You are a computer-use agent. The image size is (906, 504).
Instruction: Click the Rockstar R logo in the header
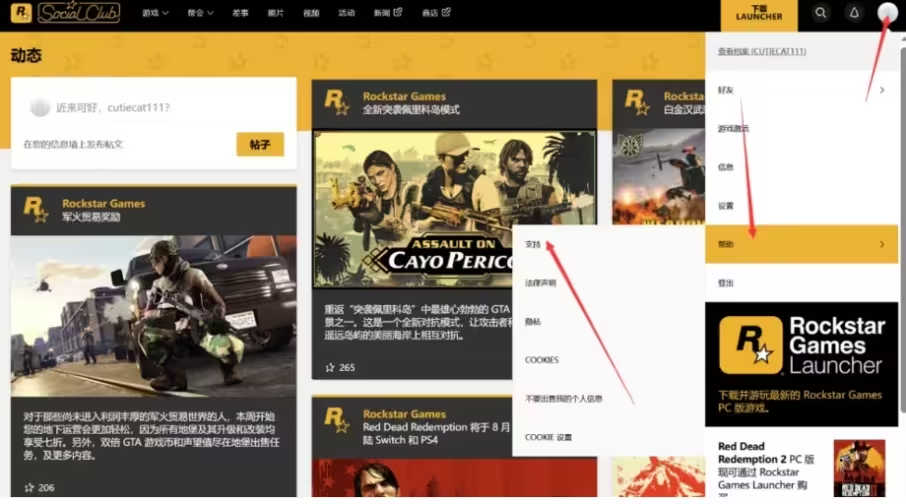tap(21, 13)
